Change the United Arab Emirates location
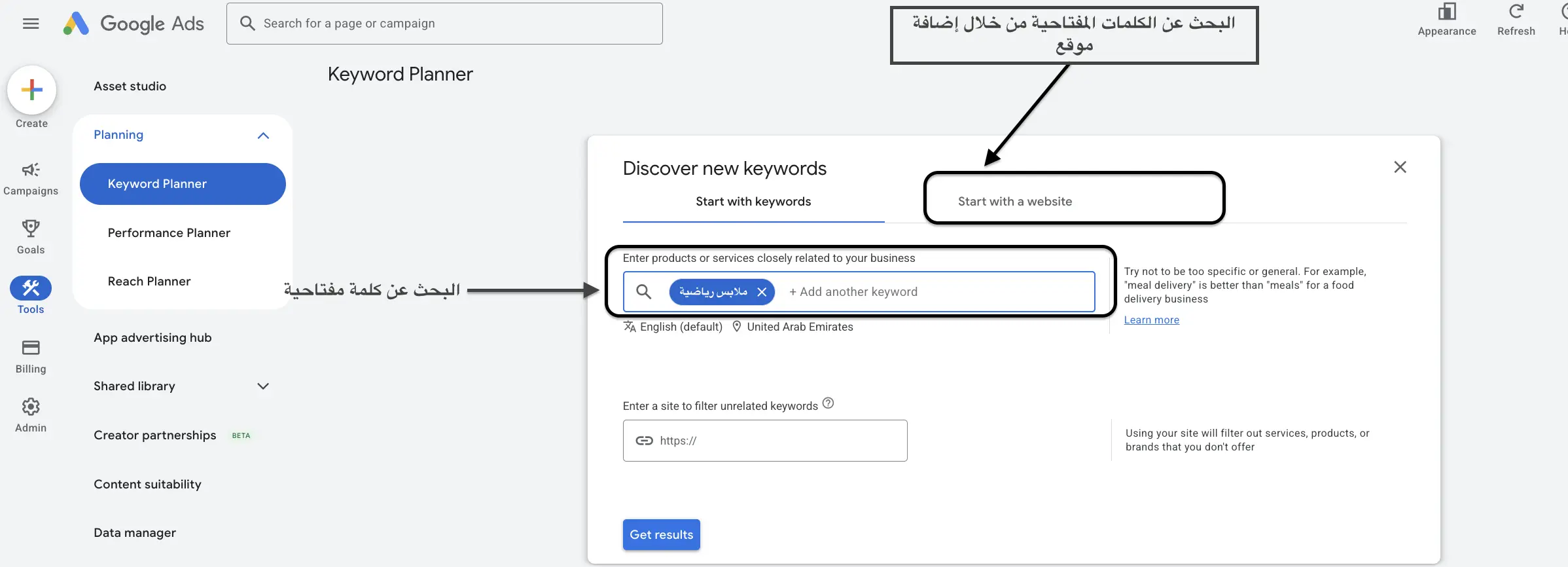Viewport: 1568px width, 567px height. click(800, 327)
